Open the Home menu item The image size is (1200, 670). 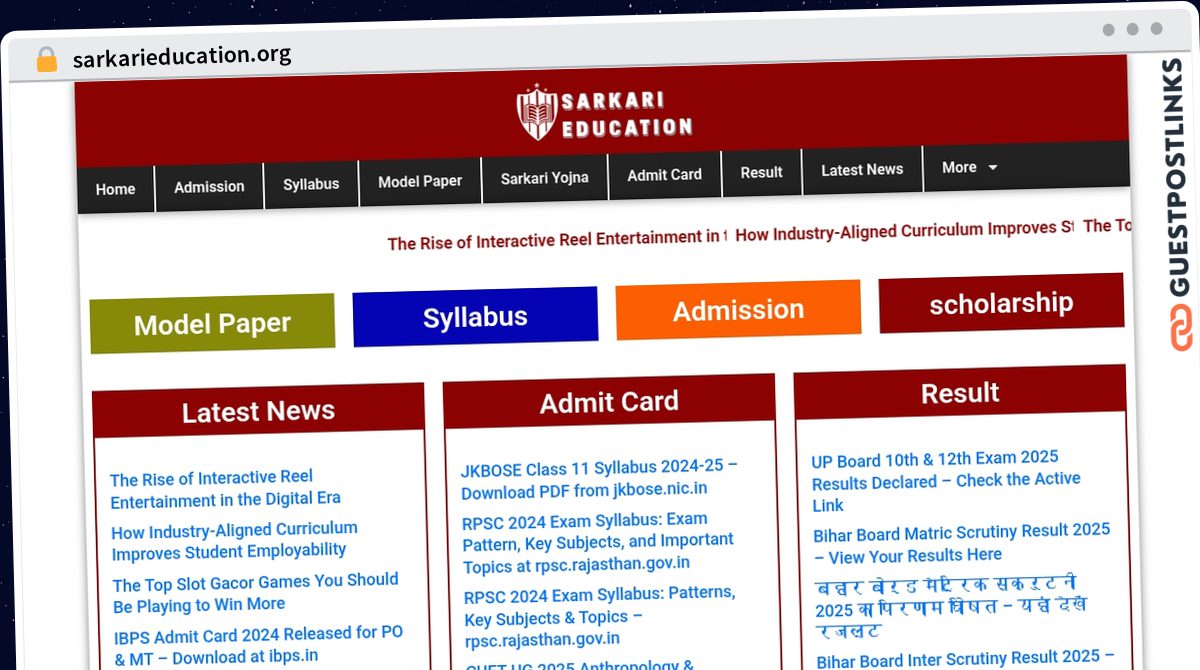click(116, 189)
